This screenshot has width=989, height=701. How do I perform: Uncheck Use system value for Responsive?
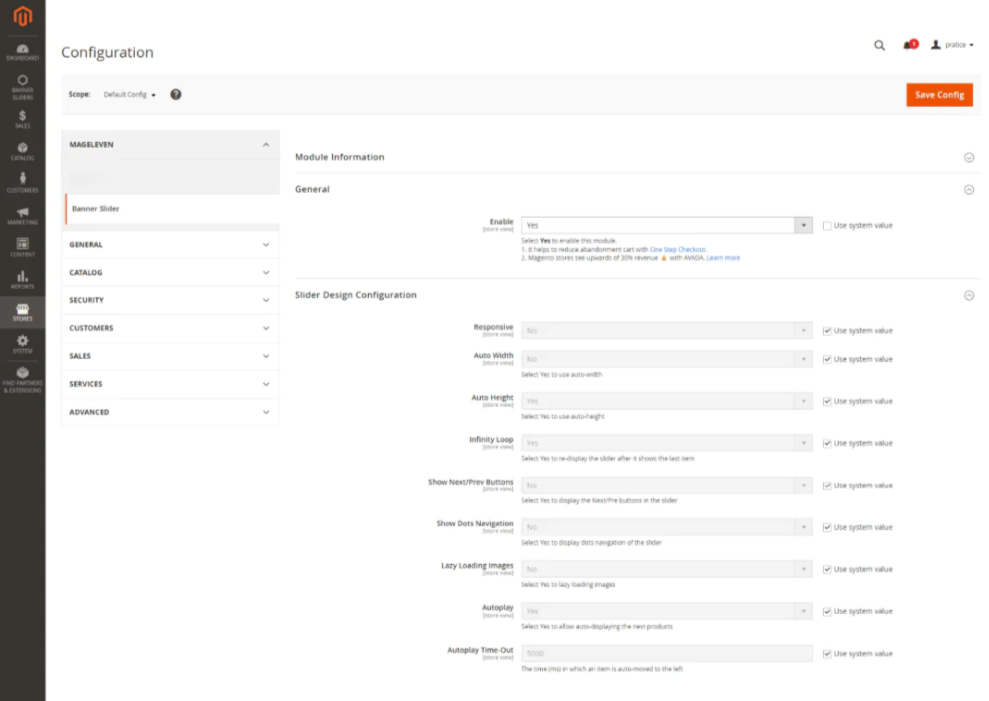(x=827, y=331)
